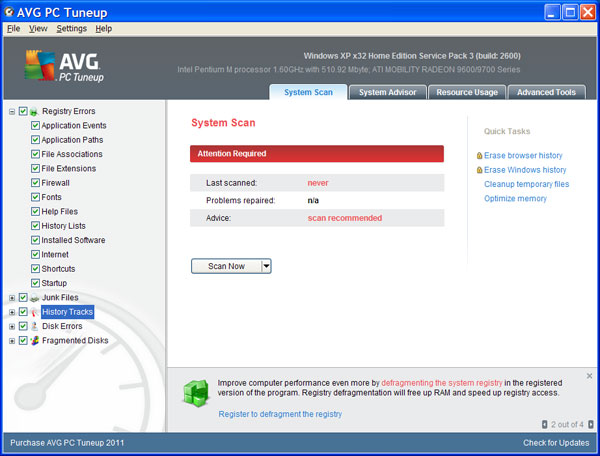The height and width of the screenshot is (456, 600).
Task: Select the Junk Files tree label
Action: tap(60, 298)
